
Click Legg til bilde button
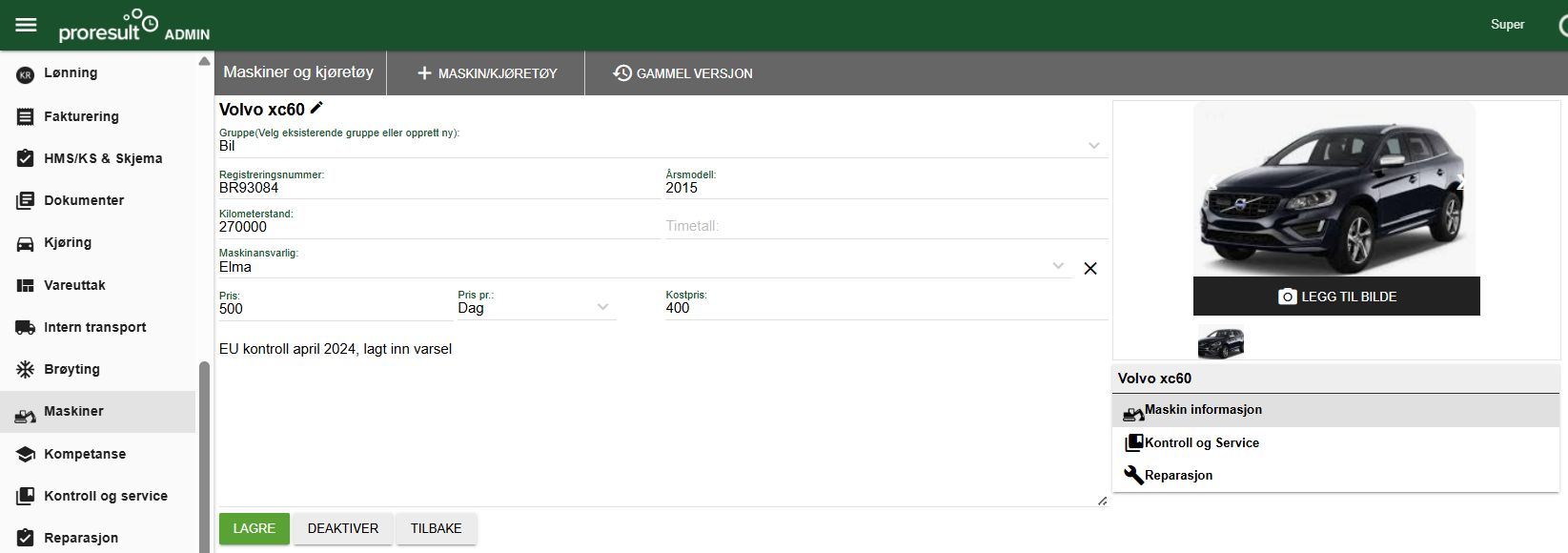(1336, 297)
